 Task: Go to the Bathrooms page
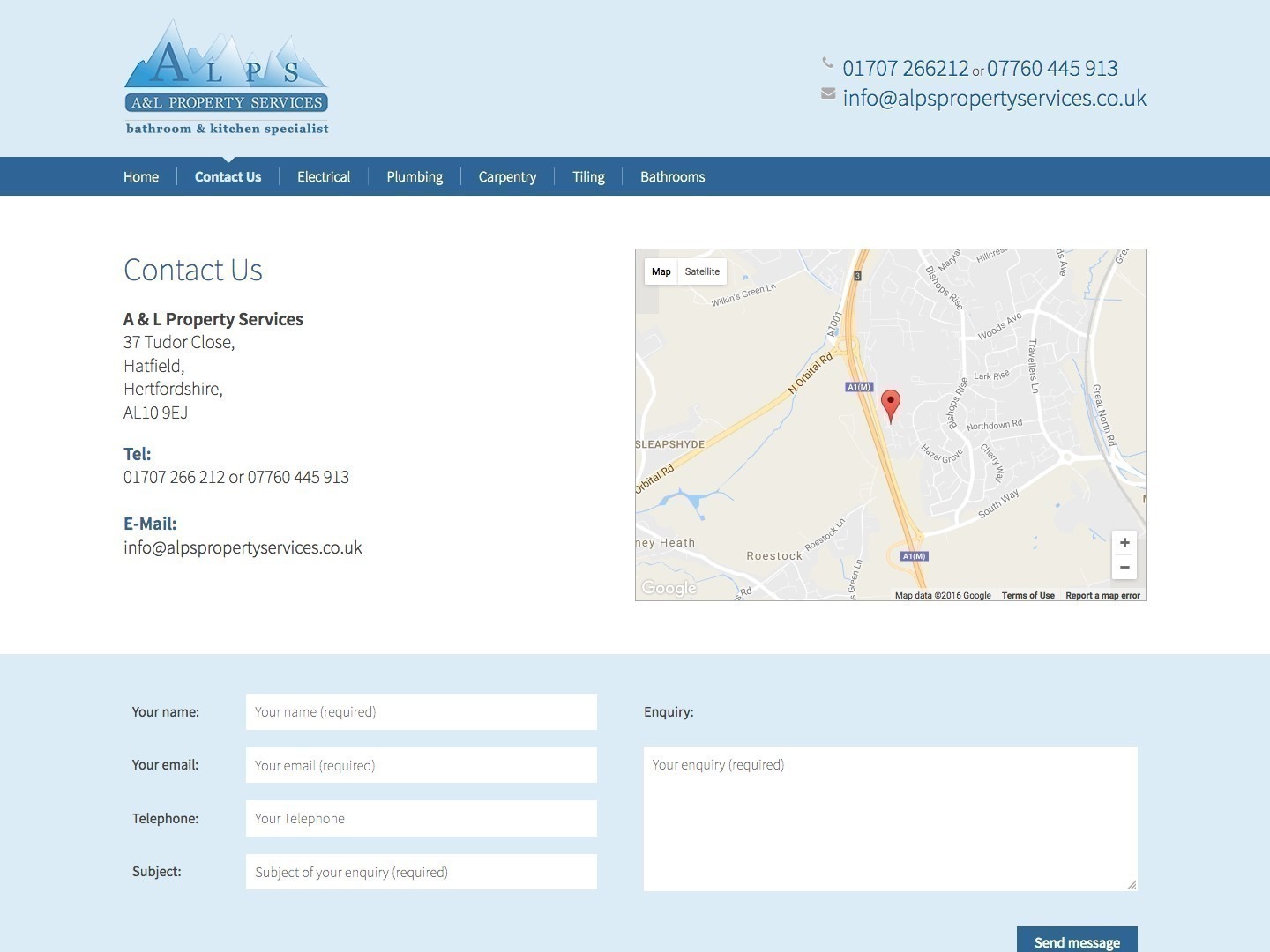point(672,177)
